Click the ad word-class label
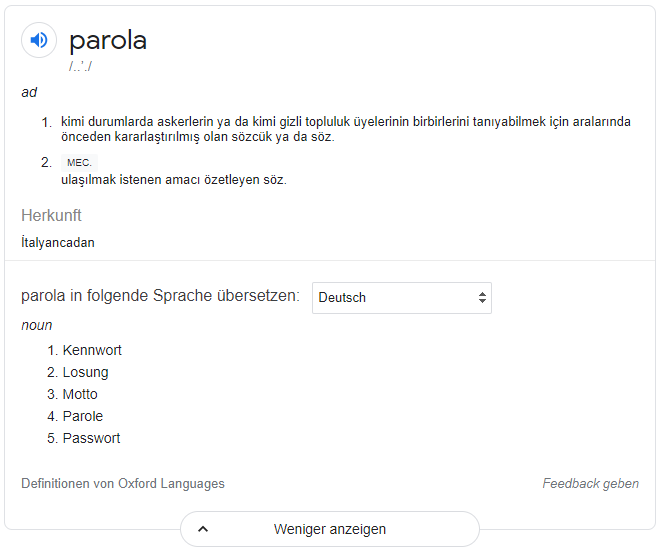Image resolution: width=660 pixels, height=551 pixels. tap(29, 92)
